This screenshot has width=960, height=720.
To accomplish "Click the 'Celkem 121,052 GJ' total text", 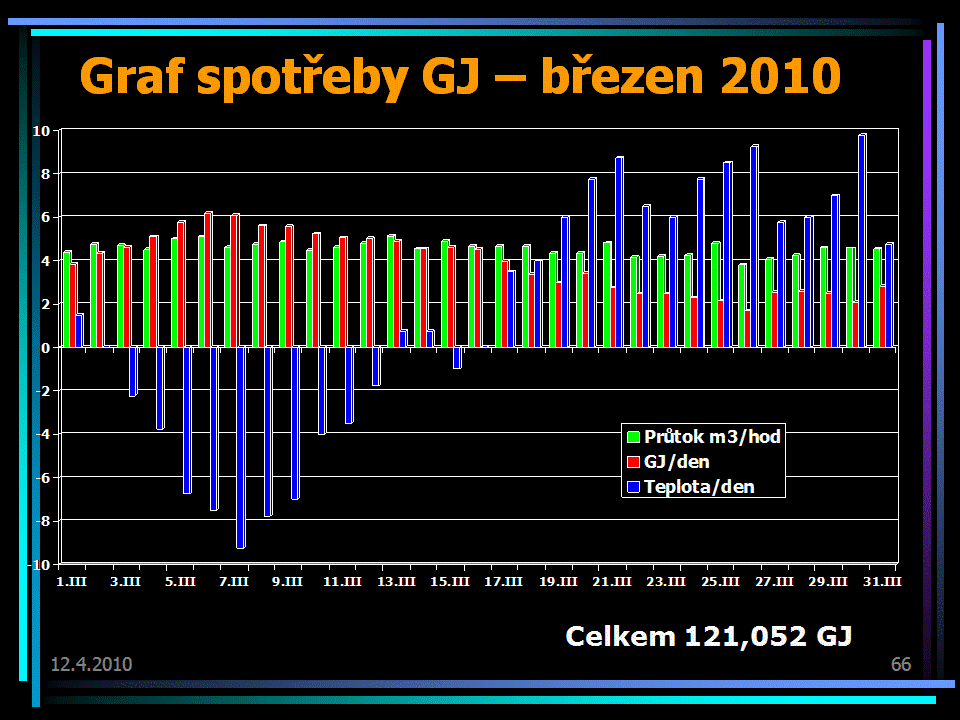I will click(x=708, y=635).
